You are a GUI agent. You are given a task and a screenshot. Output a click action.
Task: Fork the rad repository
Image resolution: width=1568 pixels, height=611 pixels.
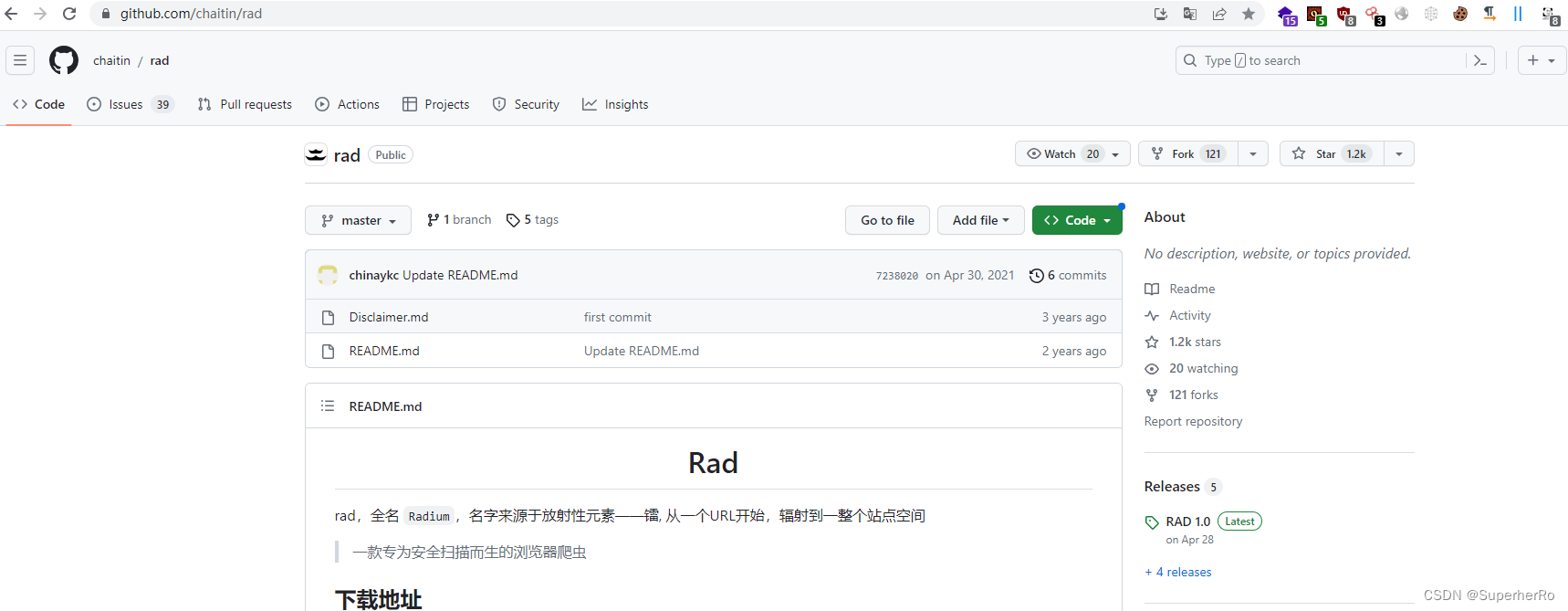(x=1188, y=153)
